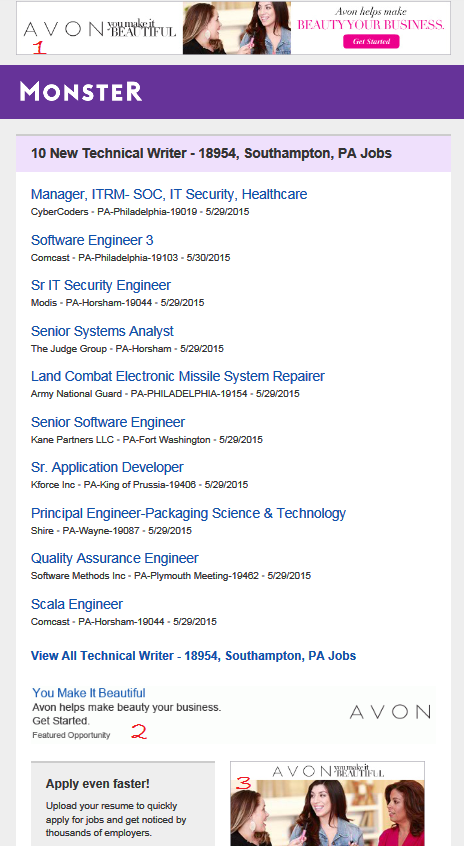Click the two women photo in the top banner

coord(237,28)
